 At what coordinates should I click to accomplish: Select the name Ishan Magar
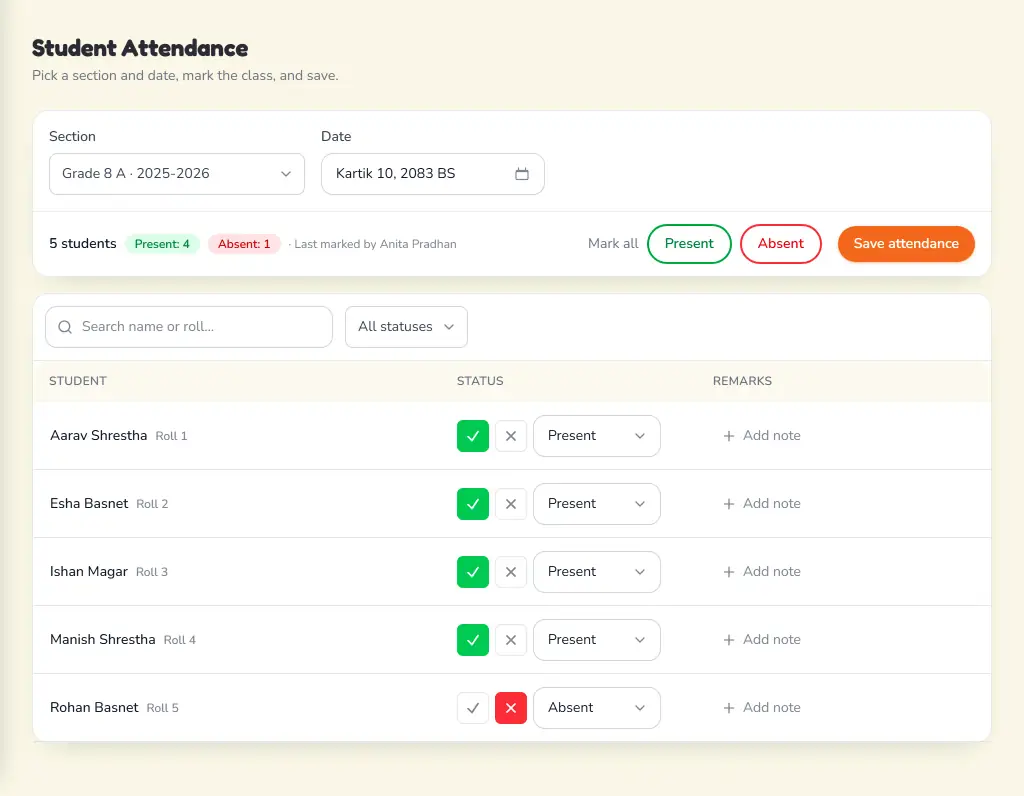(89, 571)
